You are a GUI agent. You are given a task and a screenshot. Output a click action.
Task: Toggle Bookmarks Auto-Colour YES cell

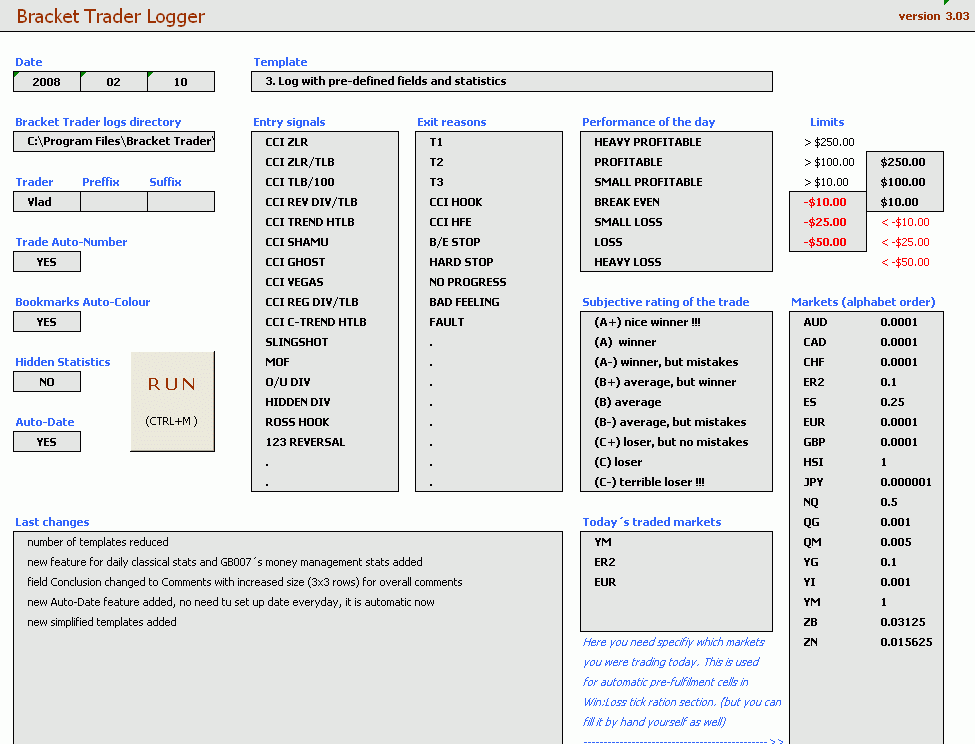point(47,322)
